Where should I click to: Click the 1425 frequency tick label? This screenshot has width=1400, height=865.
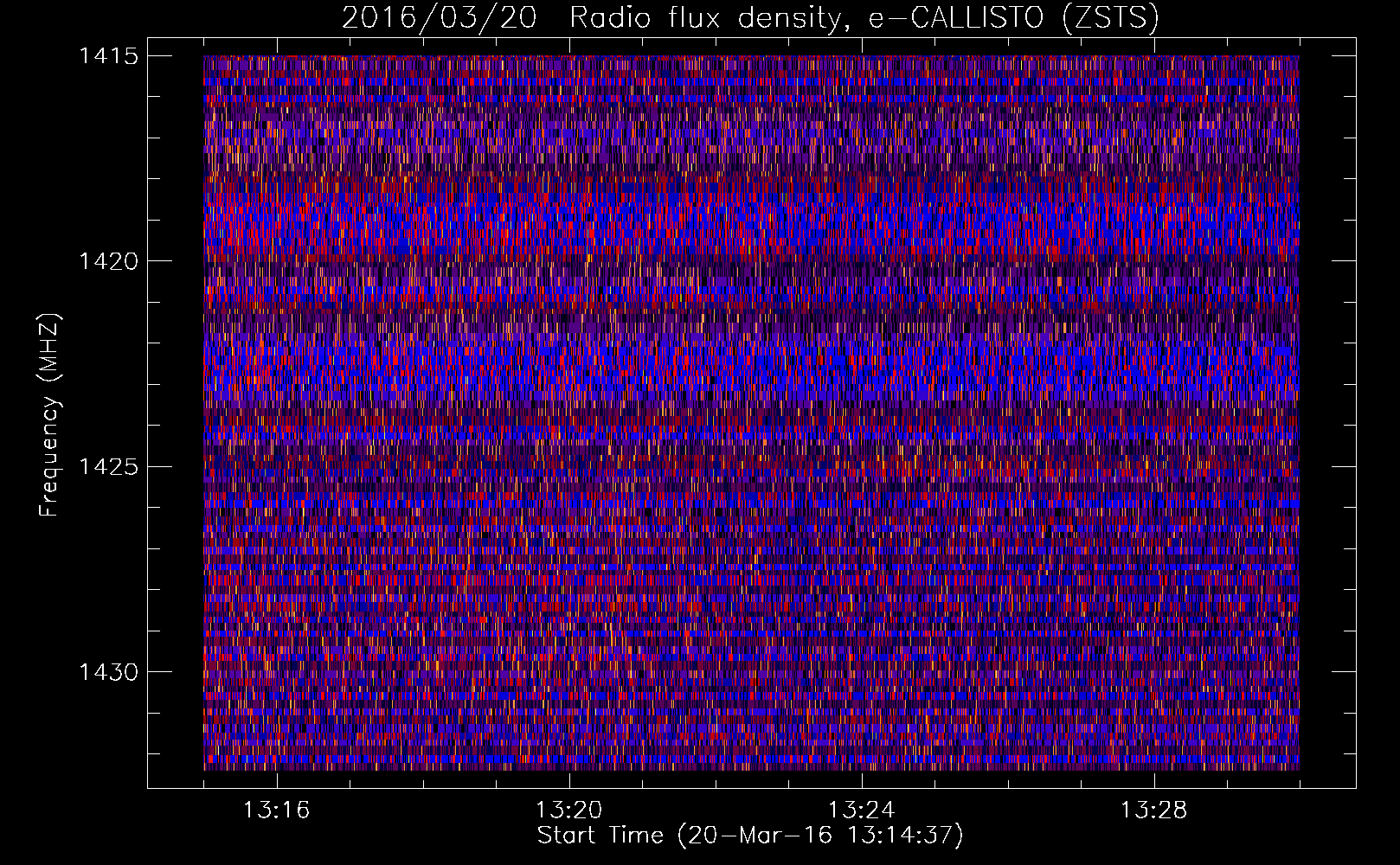click(109, 467)
